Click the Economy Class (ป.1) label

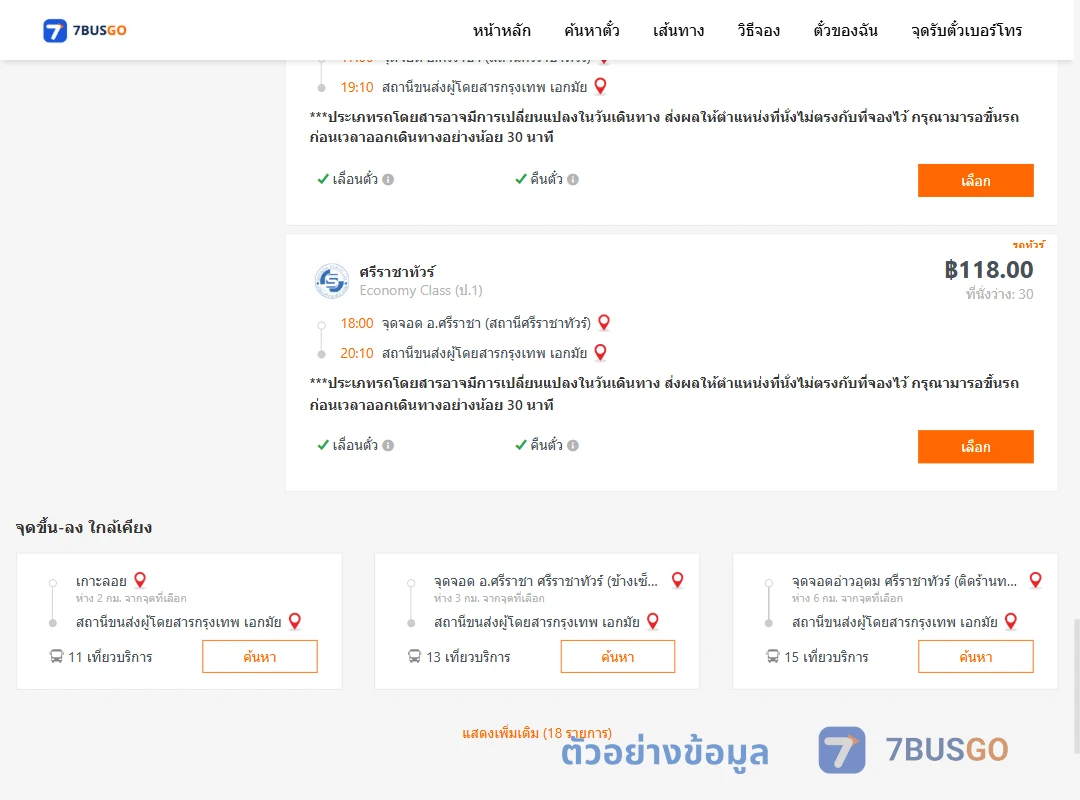tap(421, 291)
